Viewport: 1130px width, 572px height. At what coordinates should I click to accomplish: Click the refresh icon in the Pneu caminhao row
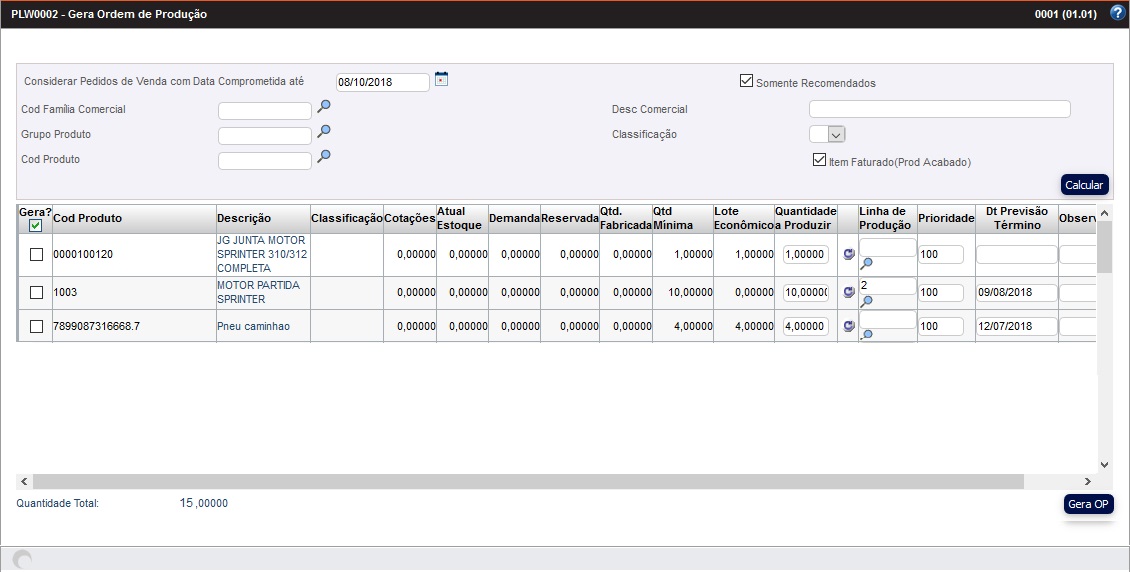pyautogui.click(x=849, y=326)
